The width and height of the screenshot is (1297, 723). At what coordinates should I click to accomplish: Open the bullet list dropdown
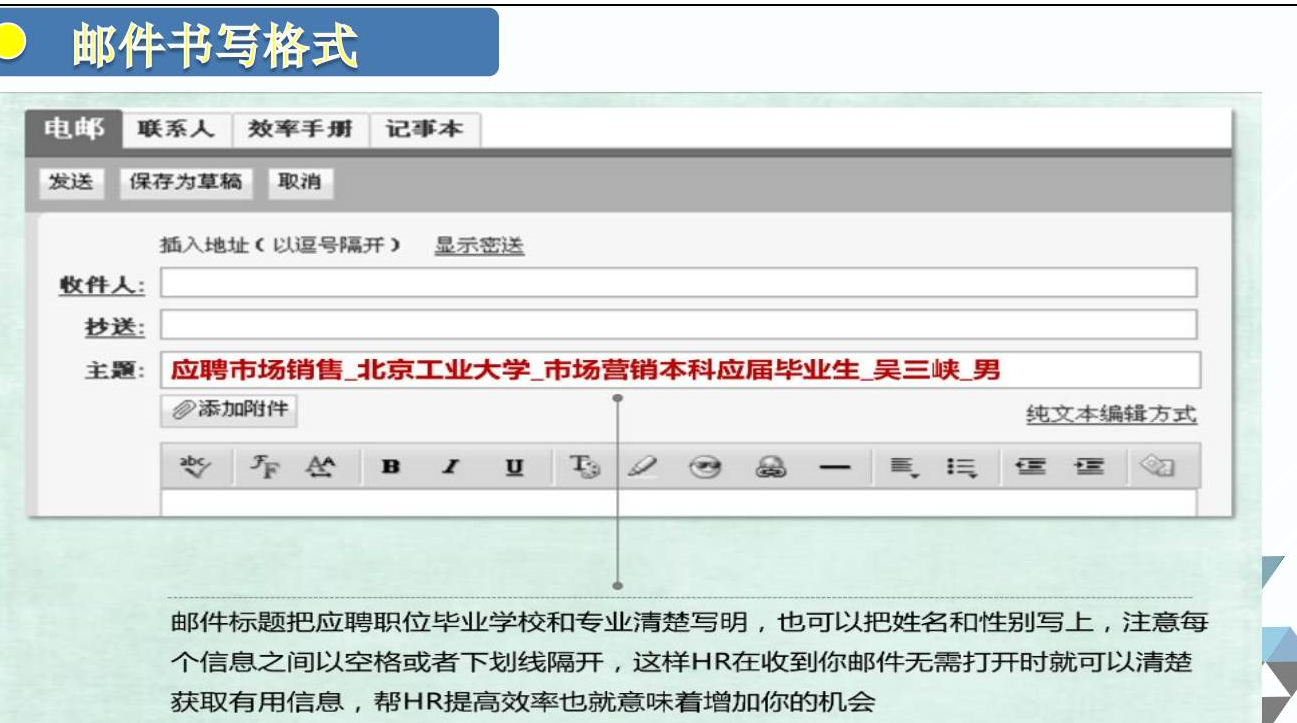(x=961, y=466)
